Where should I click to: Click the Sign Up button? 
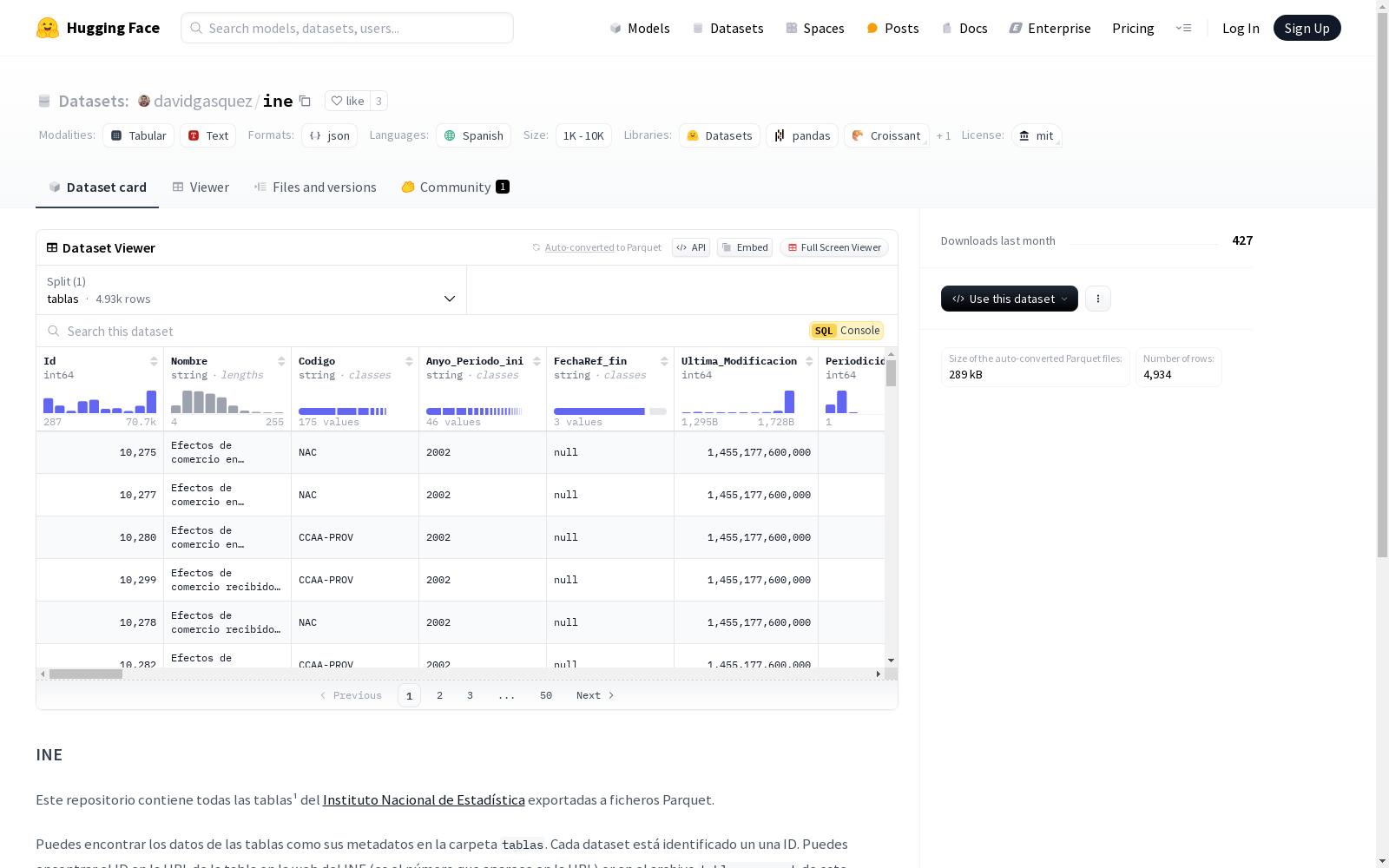(1307, 28)
